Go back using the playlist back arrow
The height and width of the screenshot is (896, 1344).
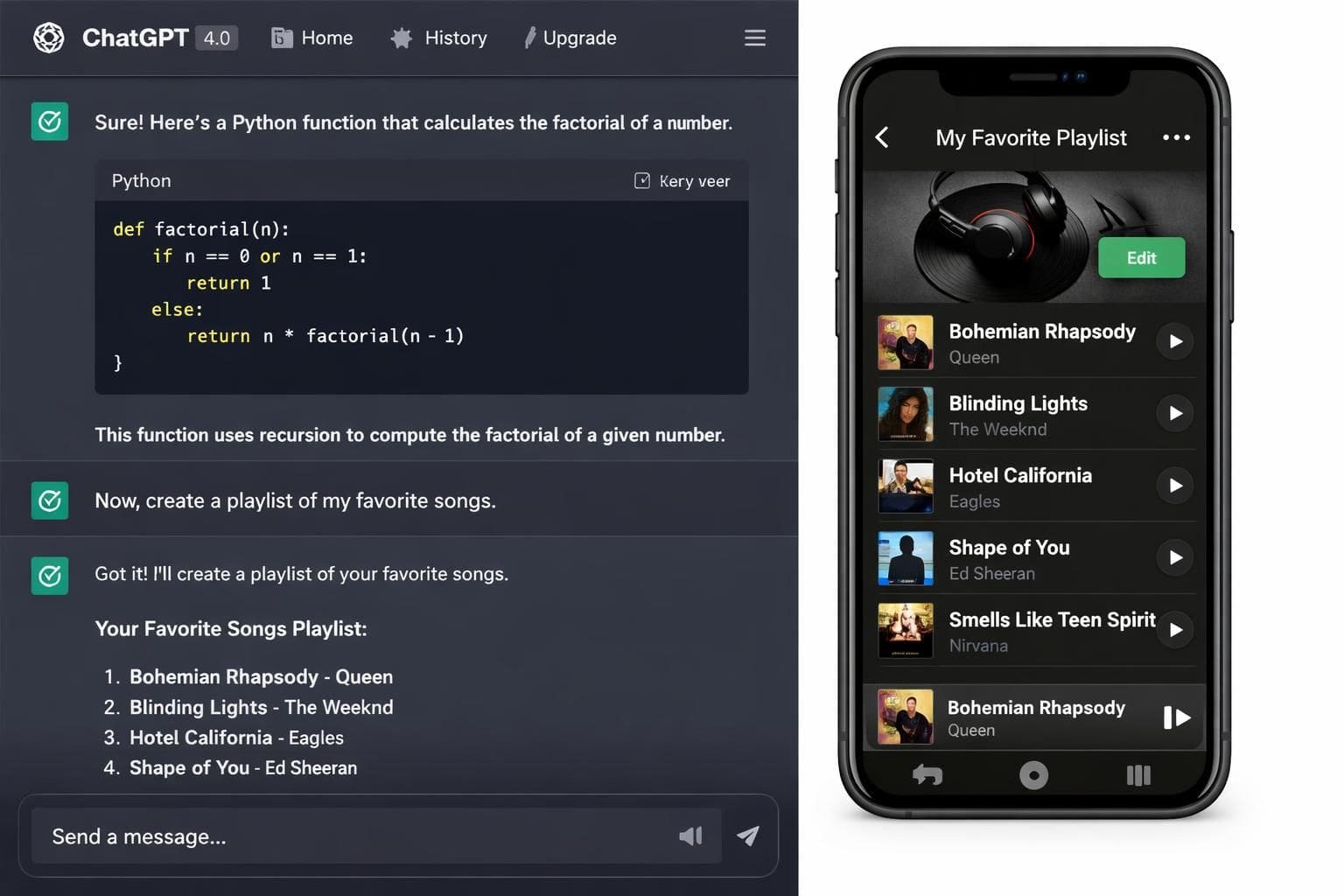[x=882, y=137]
